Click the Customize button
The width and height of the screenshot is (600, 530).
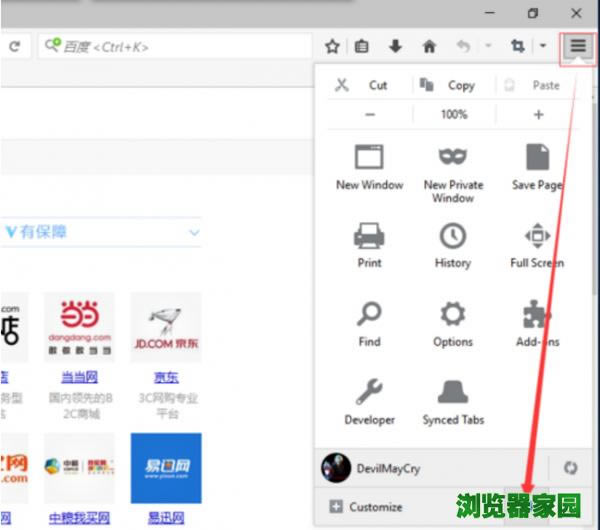point(366,507)
